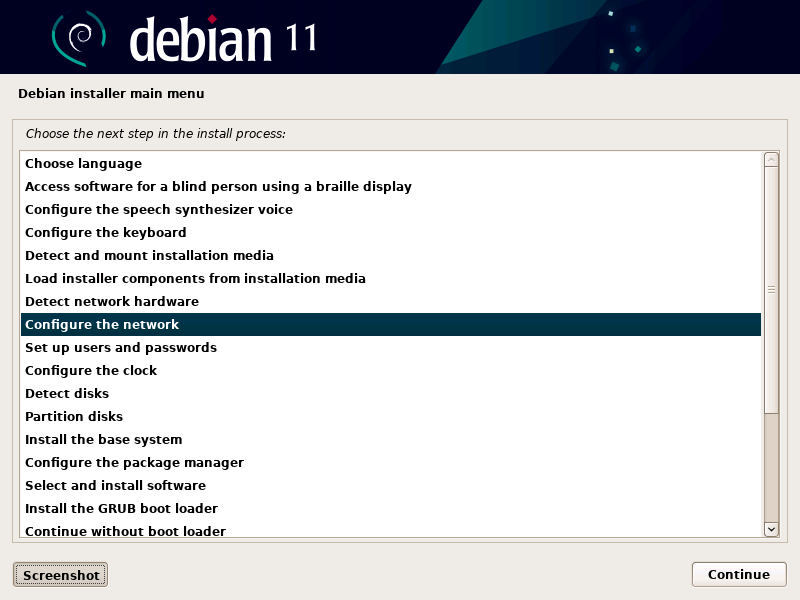This screenshot has width=800, height=600.
Task: Select "Choose language" menu entry
Action: (x=391, y=164)
